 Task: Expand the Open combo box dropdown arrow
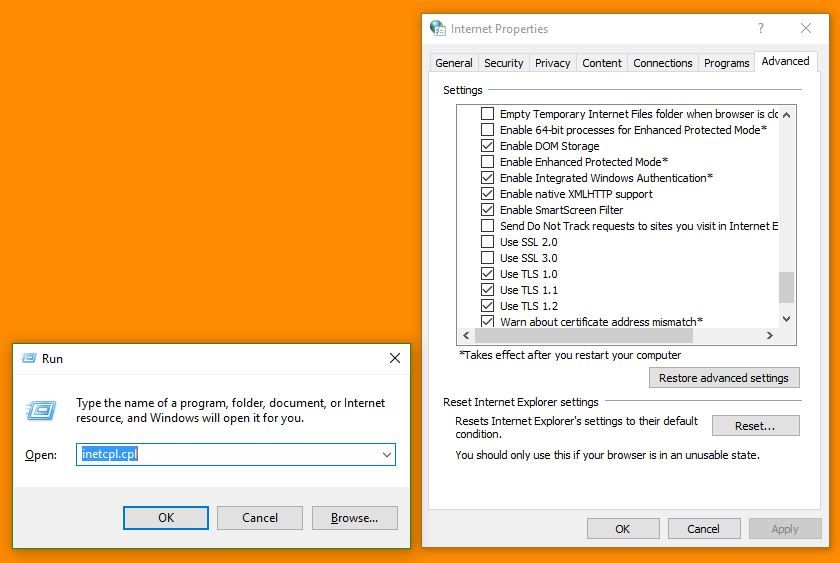[386, 455]
